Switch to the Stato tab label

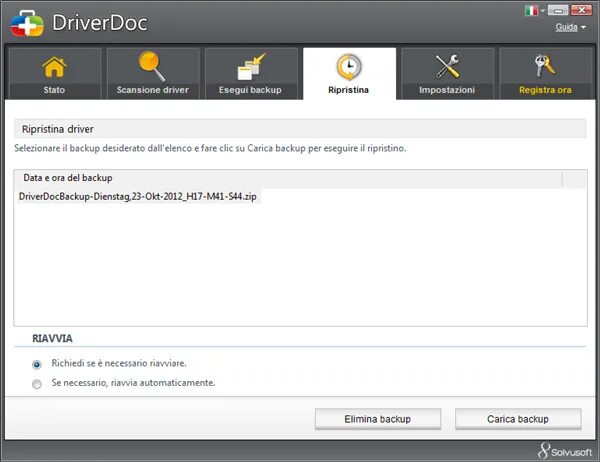(54, 90)
